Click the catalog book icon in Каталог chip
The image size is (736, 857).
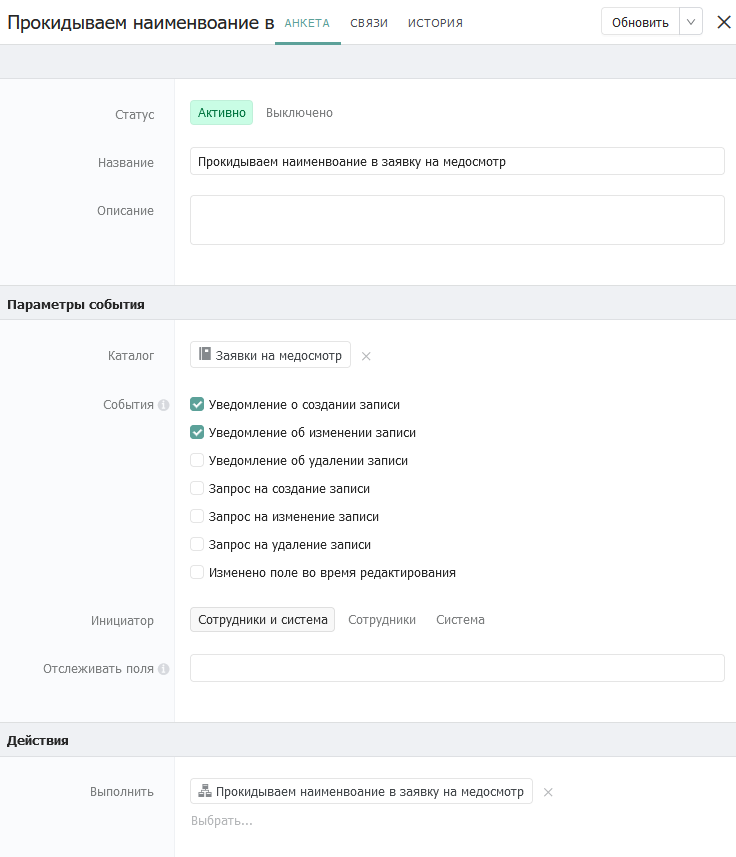205,354
